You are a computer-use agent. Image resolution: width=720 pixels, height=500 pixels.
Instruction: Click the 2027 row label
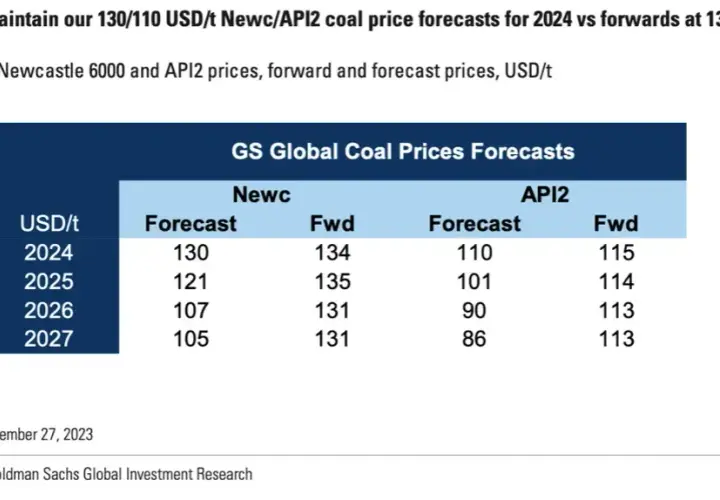(49, 339)
